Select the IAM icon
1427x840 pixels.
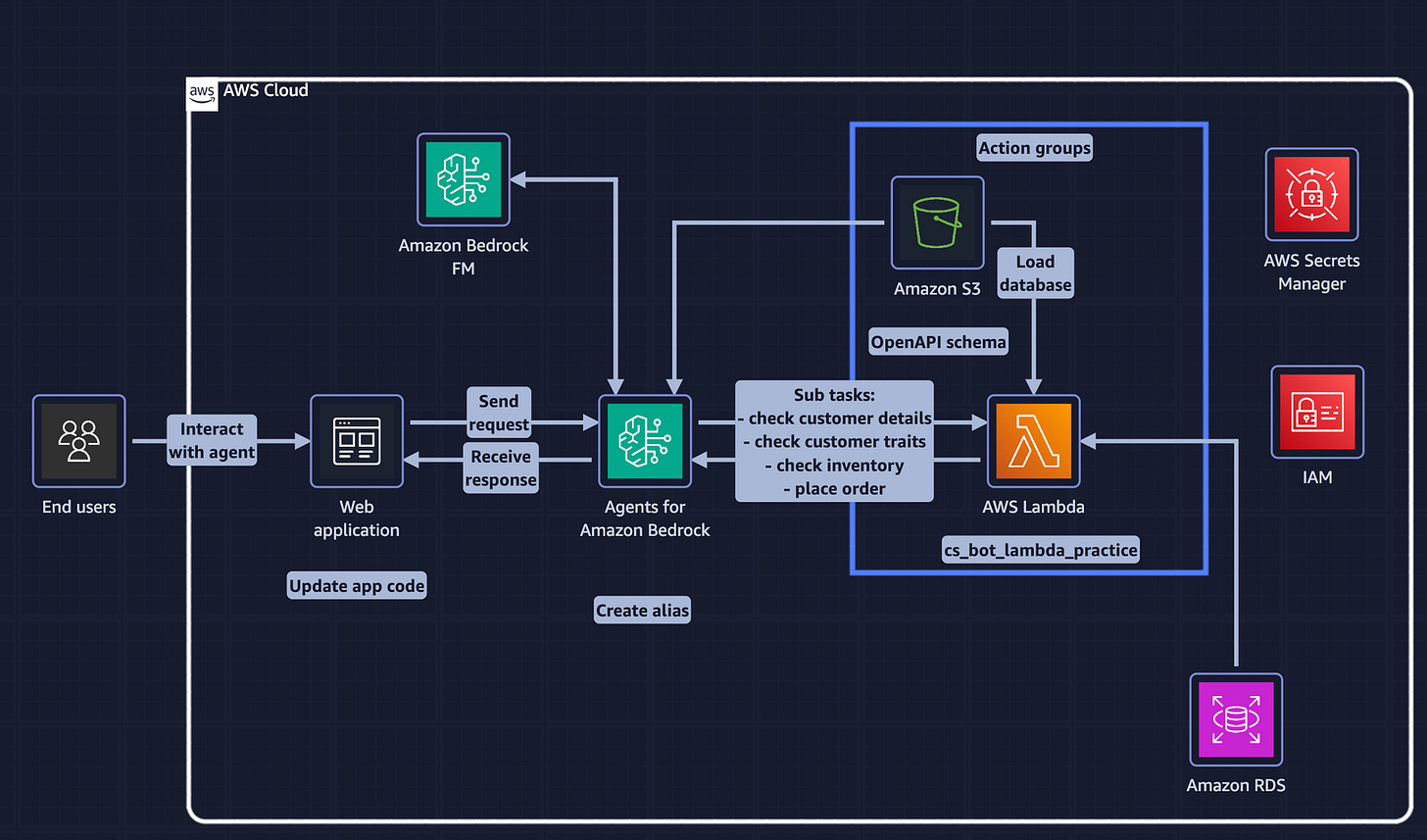1317,412
